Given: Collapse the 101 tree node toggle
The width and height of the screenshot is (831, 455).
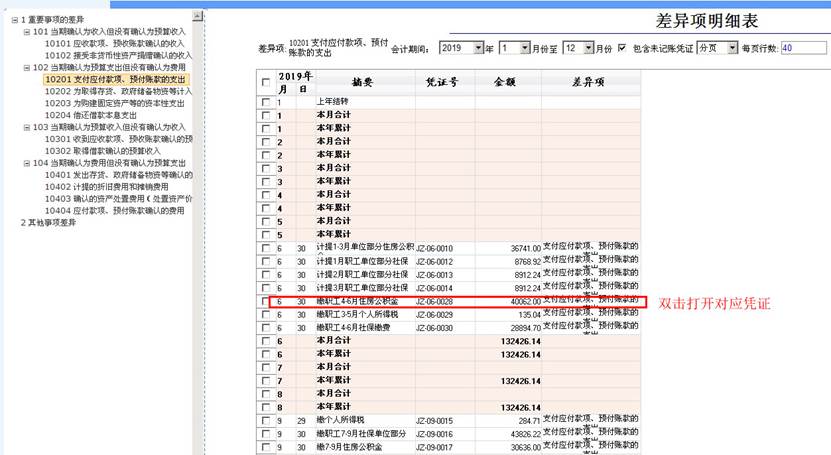Looking at the screenshot, I should tap(26, 32).
